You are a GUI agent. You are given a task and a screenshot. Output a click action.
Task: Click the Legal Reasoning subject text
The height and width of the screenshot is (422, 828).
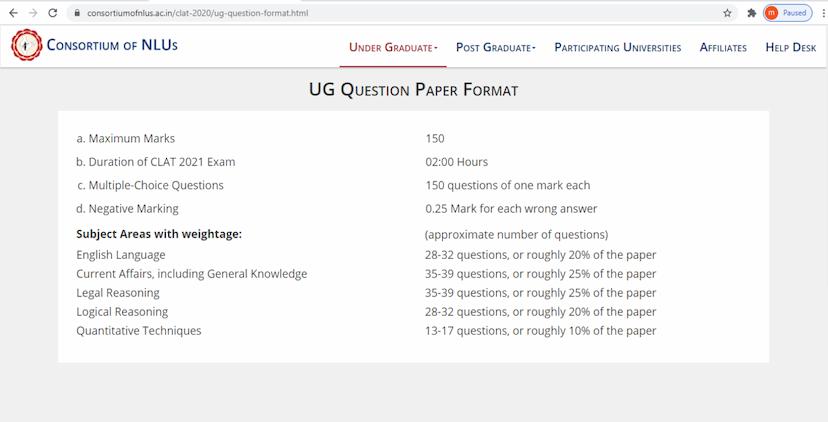[x=117, y=293]
